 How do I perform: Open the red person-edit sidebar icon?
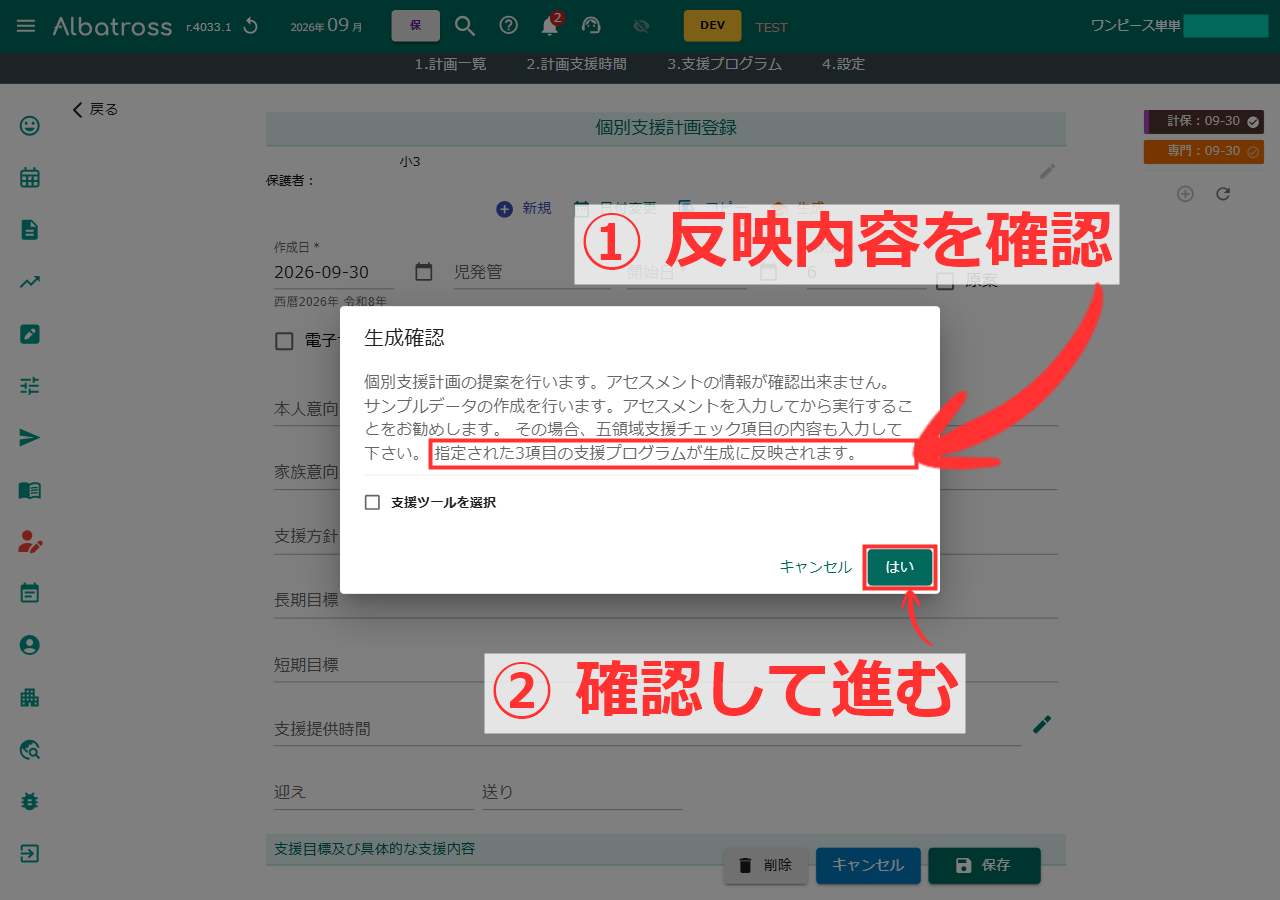tap(30, 542)
